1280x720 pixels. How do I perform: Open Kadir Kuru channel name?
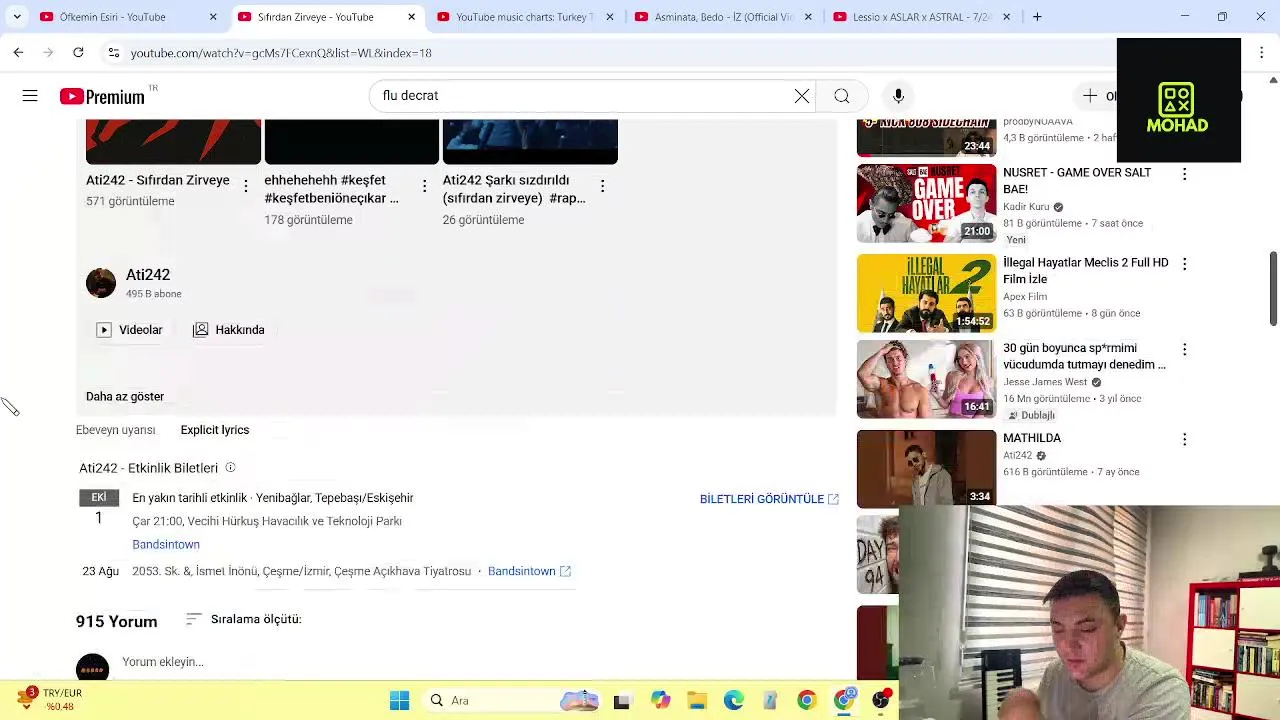click(1026, 207)
